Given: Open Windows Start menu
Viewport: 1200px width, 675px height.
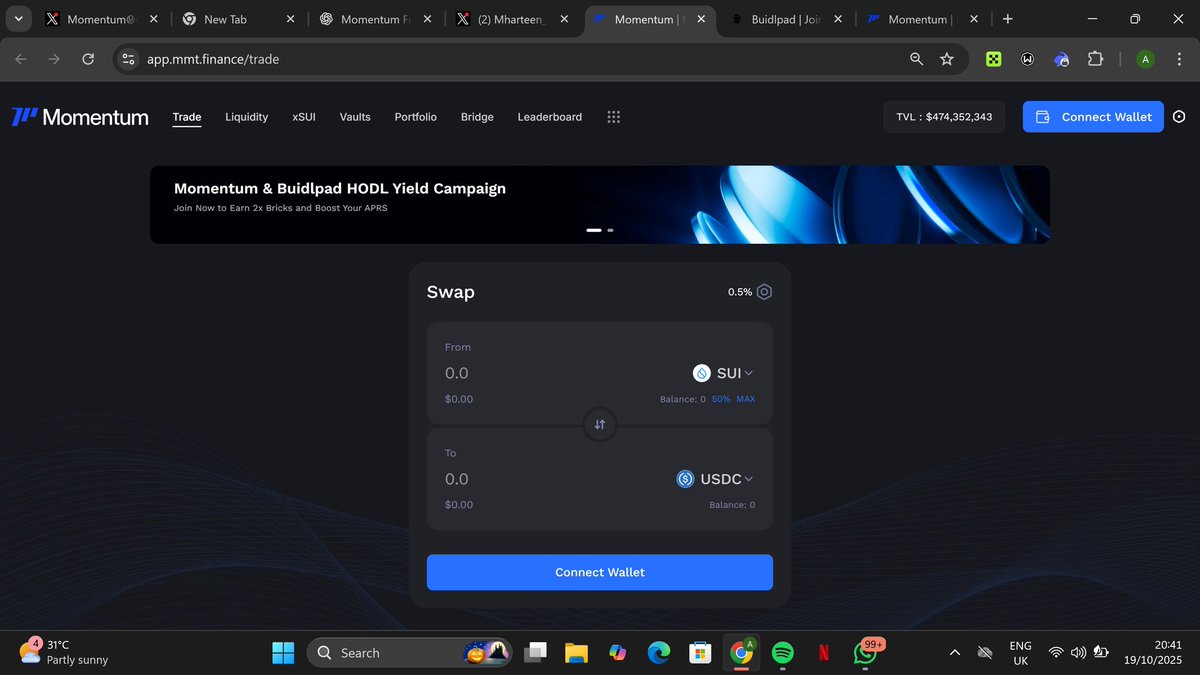Looking at the screenshot, I should pos(284,653).
